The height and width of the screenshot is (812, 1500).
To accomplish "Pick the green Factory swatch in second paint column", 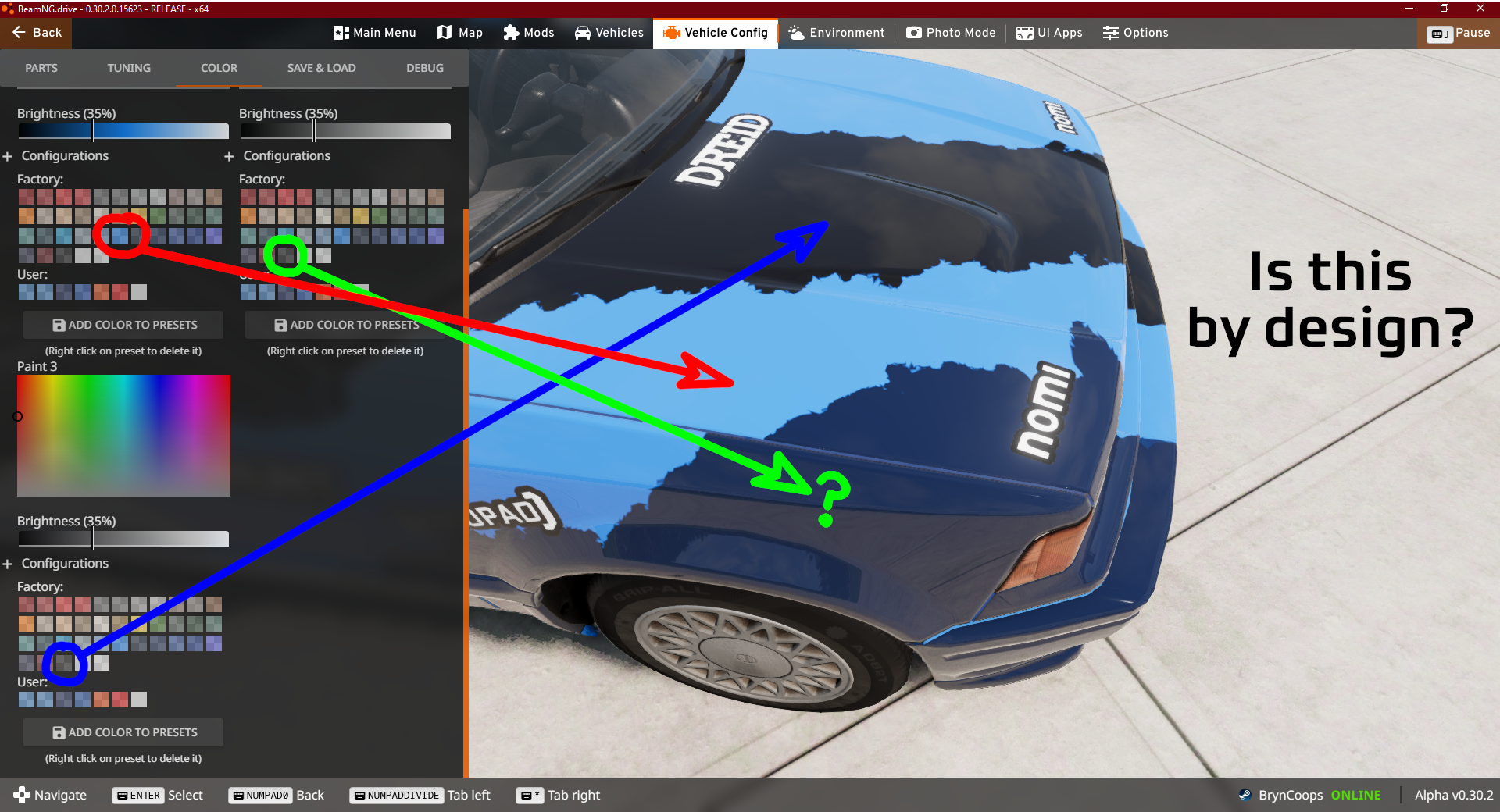I will (x=380, y=216).
